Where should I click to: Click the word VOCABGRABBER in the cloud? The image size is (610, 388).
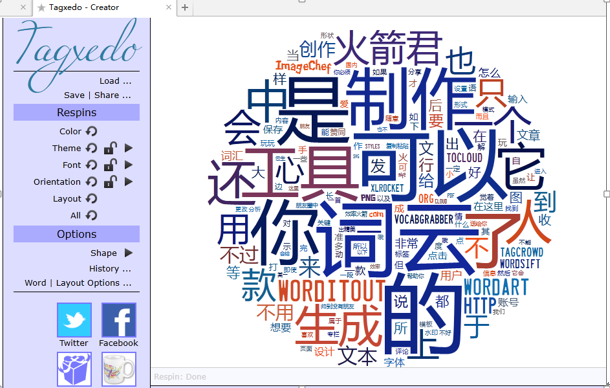click(x=424, y=219)
